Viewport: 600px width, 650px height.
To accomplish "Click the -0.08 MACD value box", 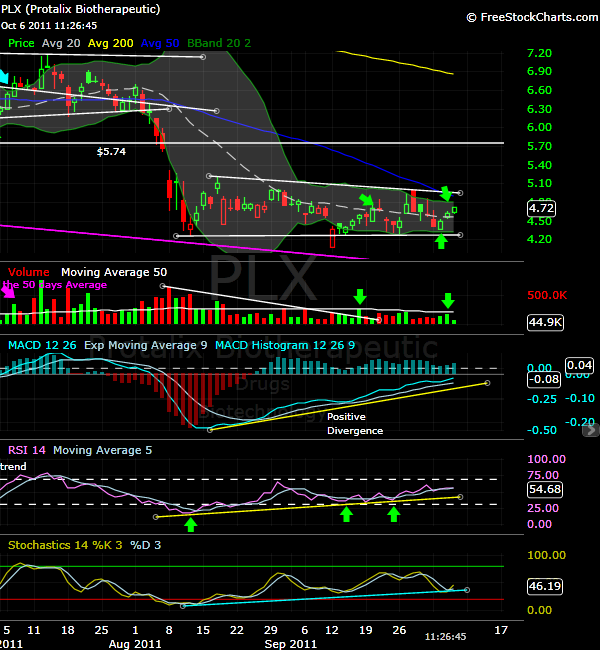I will 544,379.
